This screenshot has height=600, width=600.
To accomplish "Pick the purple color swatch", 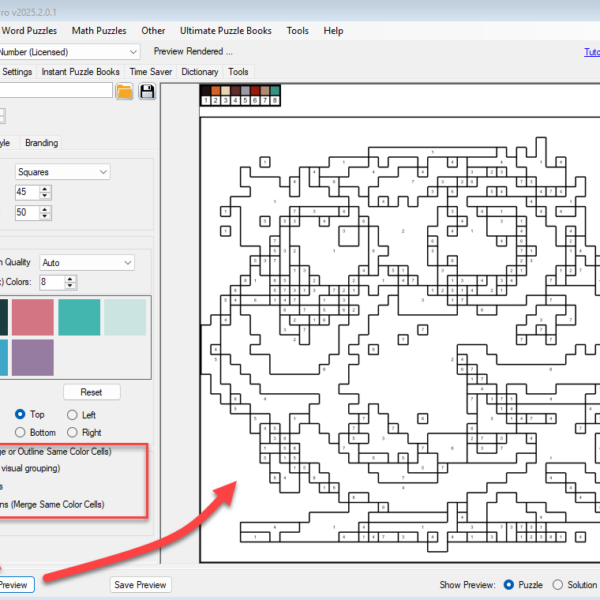I will 32,357.
